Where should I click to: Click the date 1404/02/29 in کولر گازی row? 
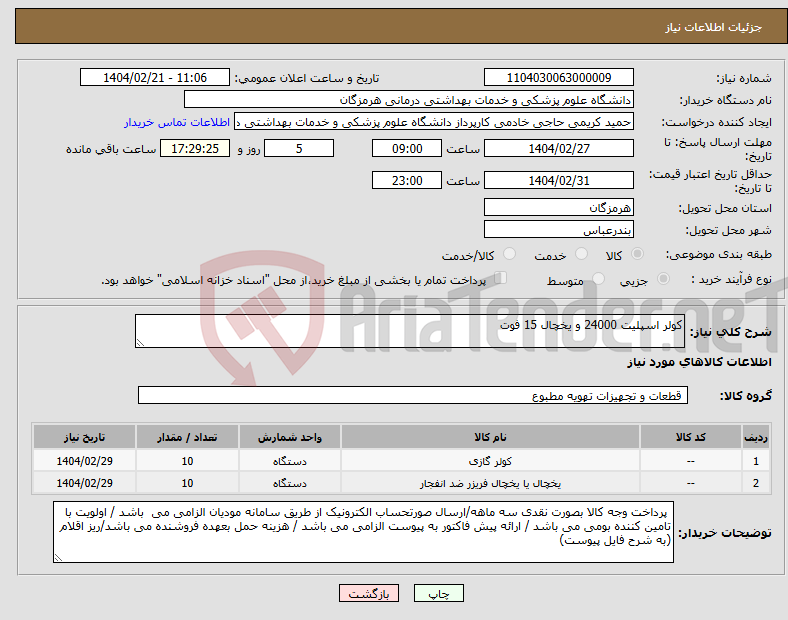coord(84,461)
